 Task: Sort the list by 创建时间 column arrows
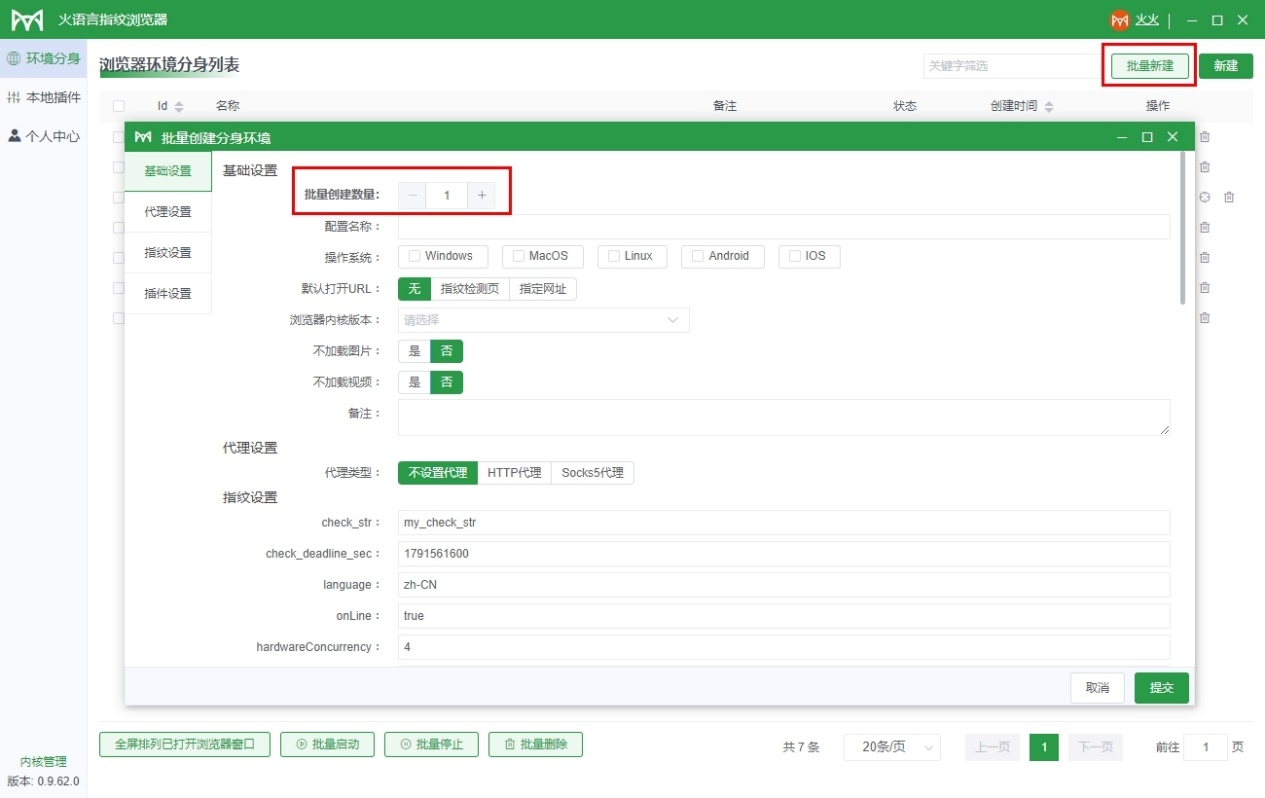(1048, 106)
